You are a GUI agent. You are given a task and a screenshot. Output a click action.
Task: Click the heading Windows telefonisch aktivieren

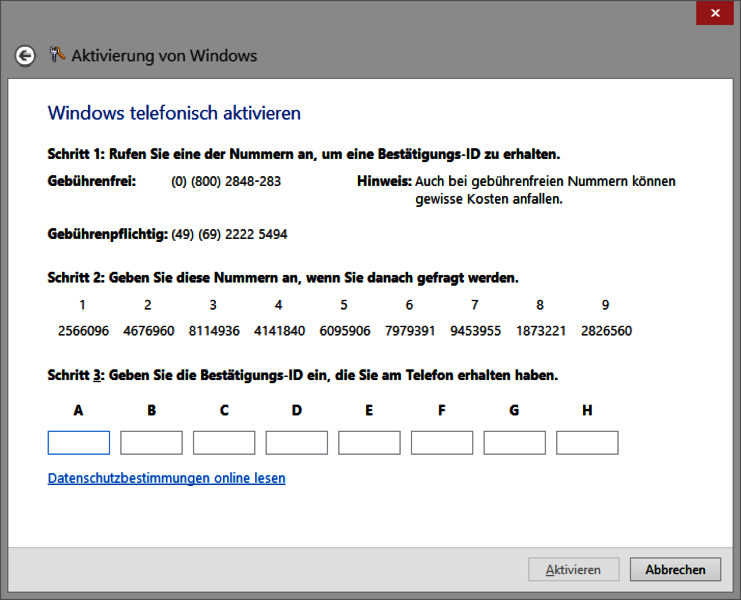click(174, 113)
